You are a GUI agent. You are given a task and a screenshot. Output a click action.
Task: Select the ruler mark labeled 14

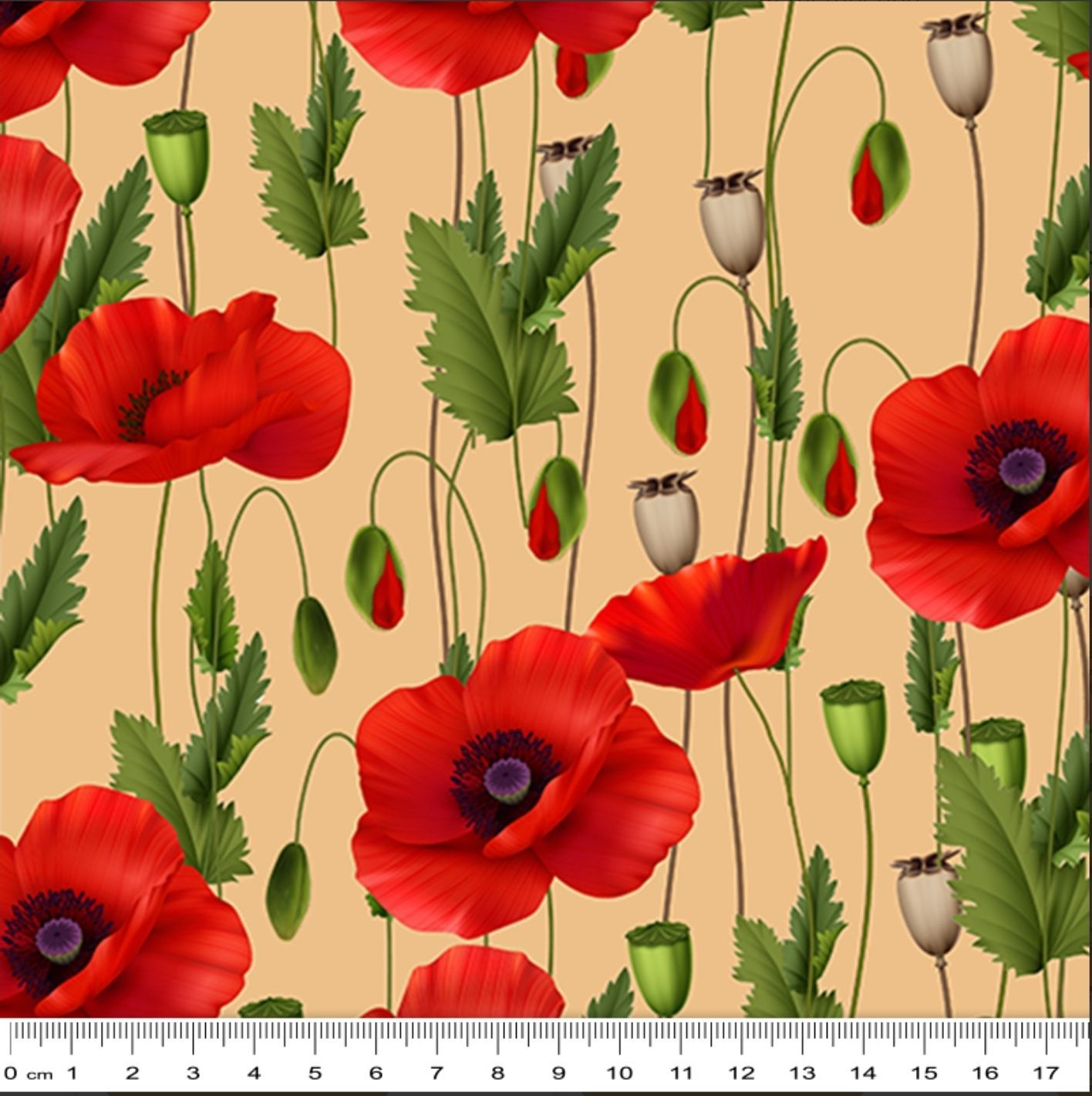tap(863, 1073)
